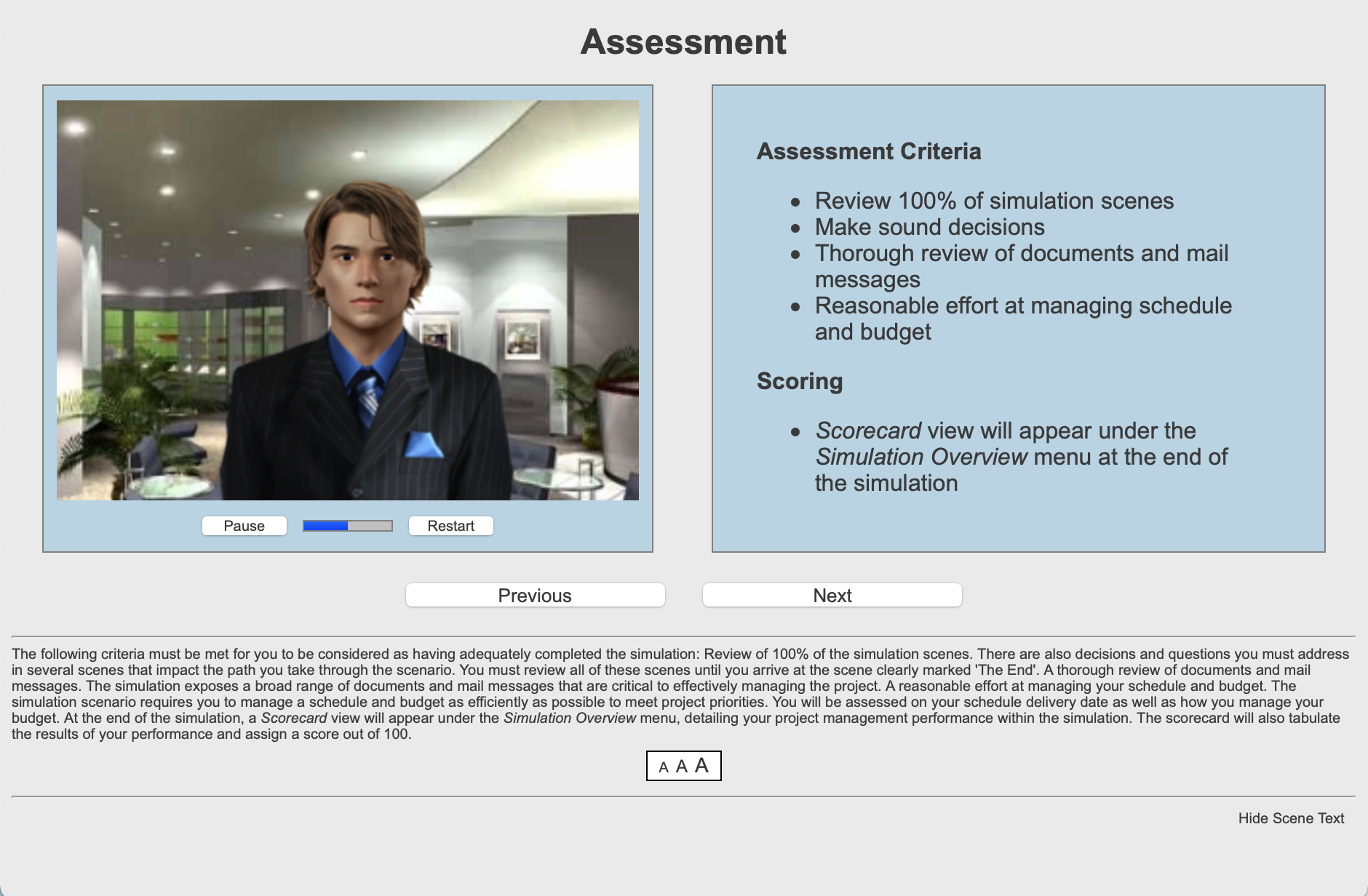Advance to the Next scene
1368x896 pixels.
pos(832,595)
